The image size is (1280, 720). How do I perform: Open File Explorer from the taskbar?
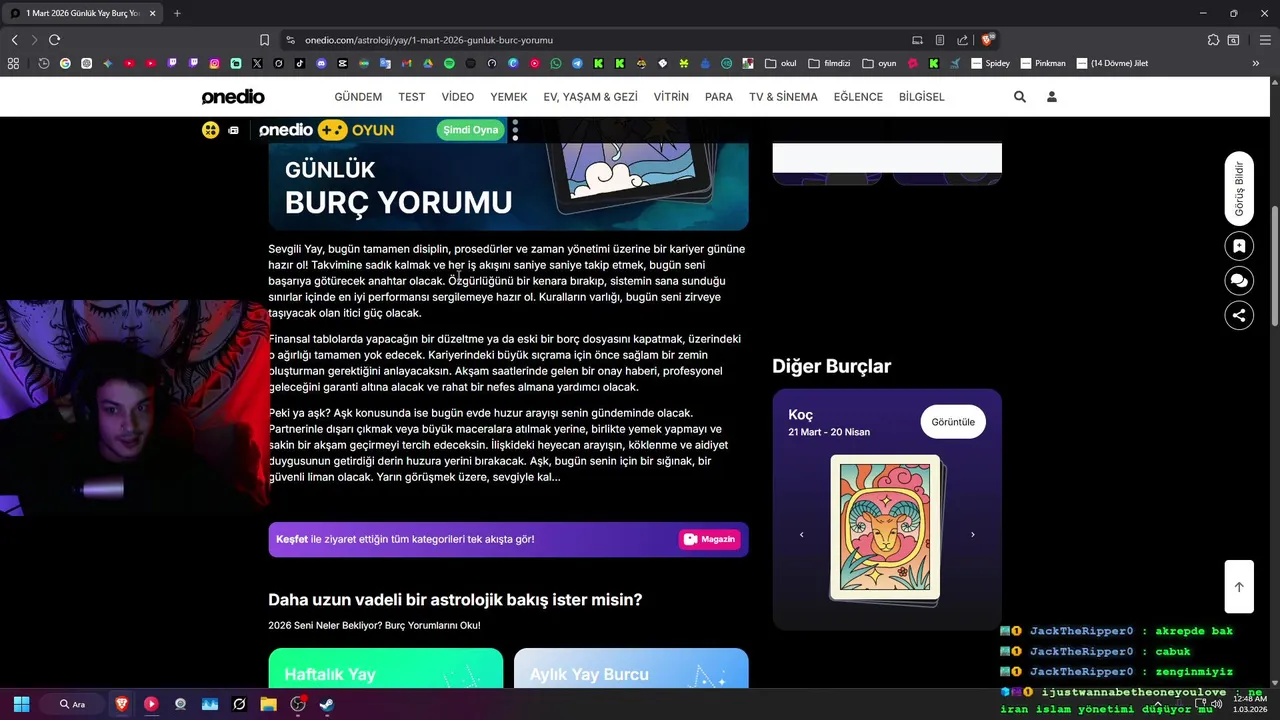click(x=268, y=704)
